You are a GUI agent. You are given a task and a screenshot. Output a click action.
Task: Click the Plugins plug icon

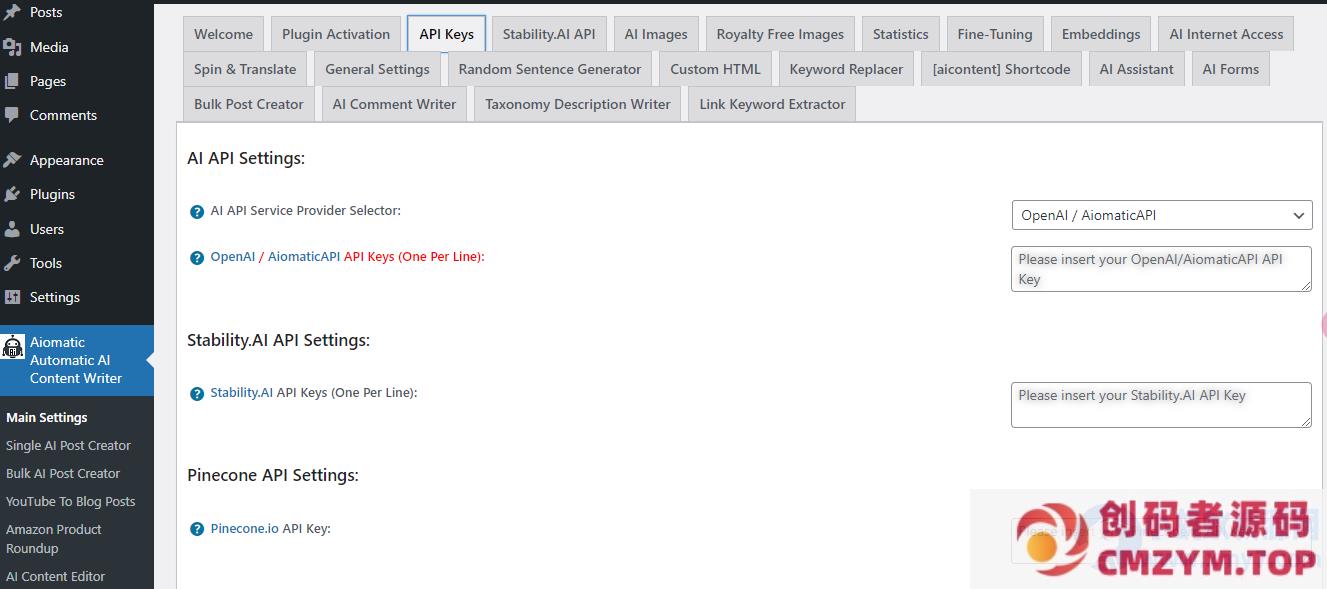[12, 194]
